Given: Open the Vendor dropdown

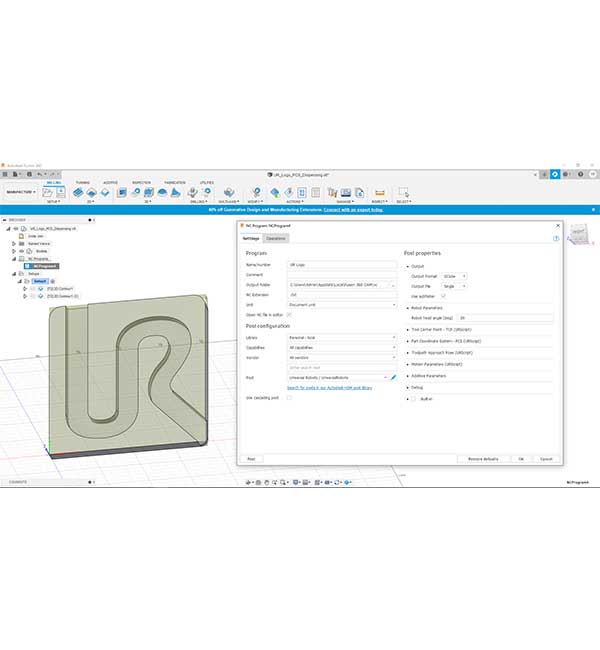Looking at the screenshot, I should tap(342, 358).
